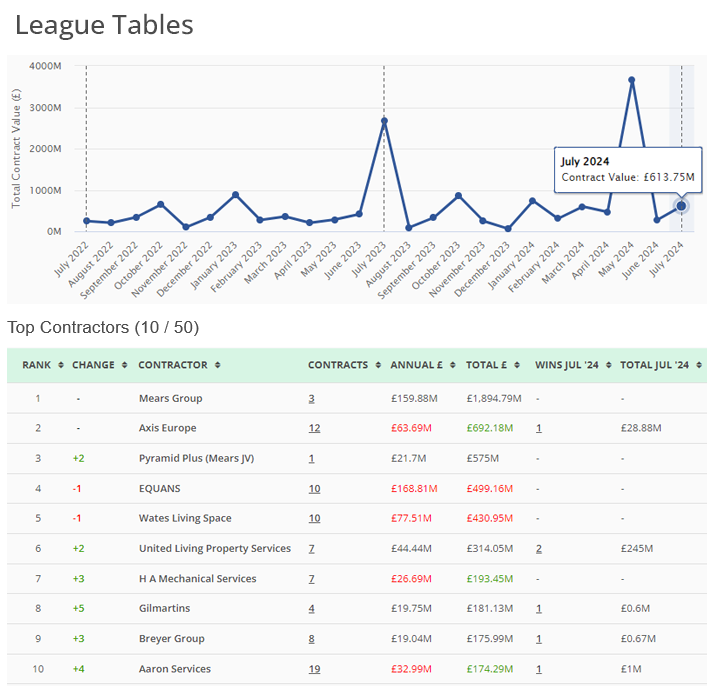Select the March 2024 data point

pyautogui.click(x=582, y=207)
